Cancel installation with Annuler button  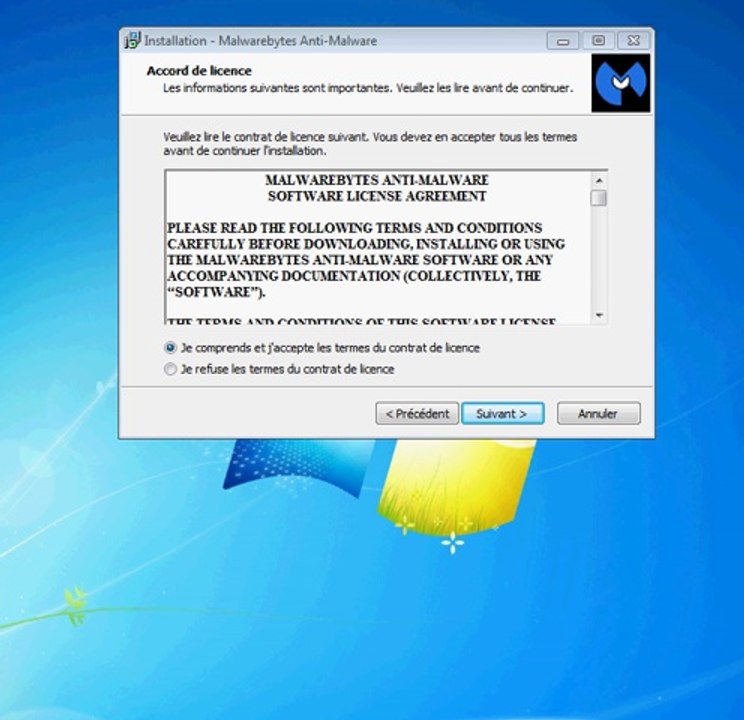[598, 413]
